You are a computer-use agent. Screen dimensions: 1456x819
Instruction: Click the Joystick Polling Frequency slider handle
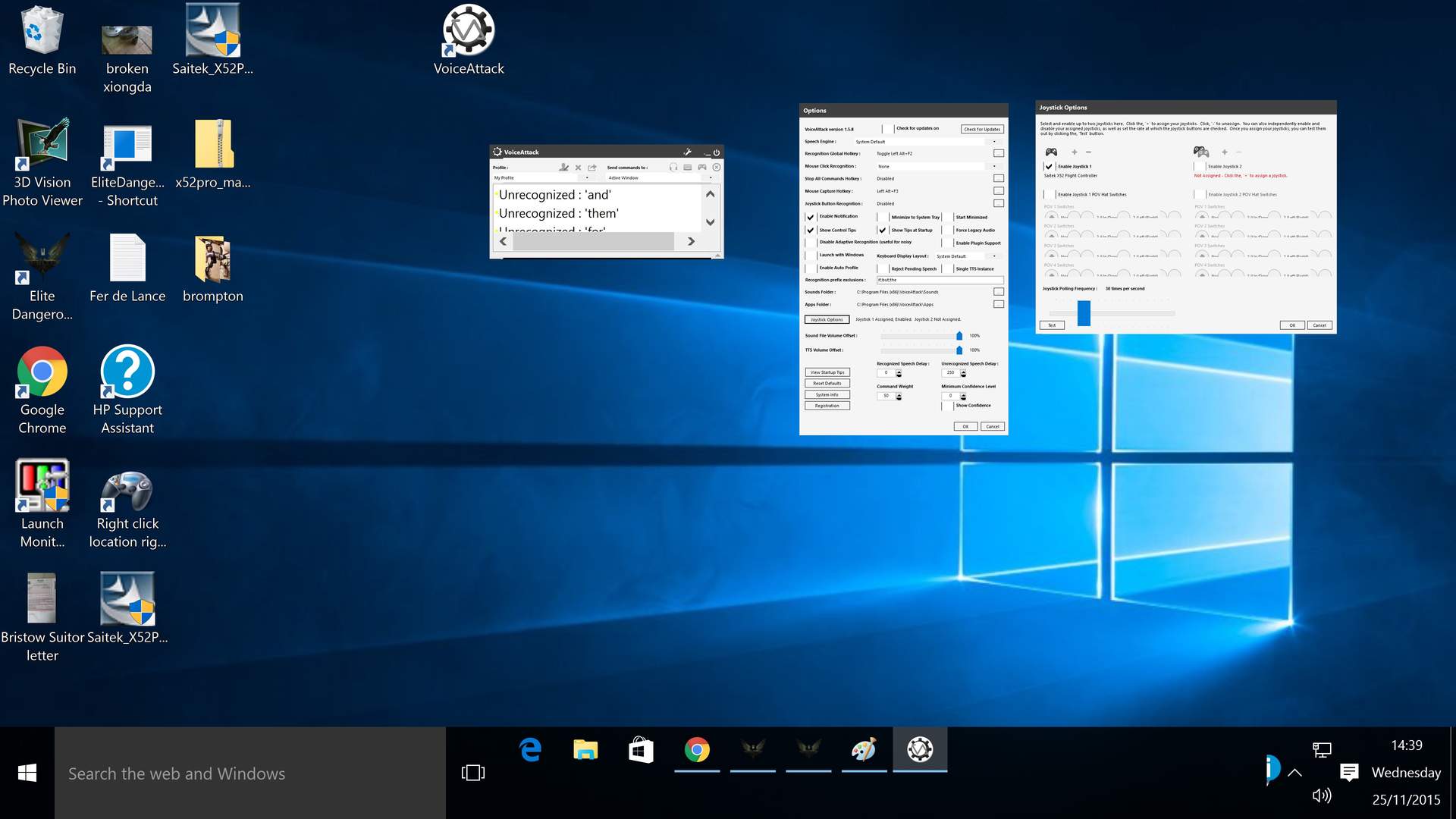click(1084, 312)
